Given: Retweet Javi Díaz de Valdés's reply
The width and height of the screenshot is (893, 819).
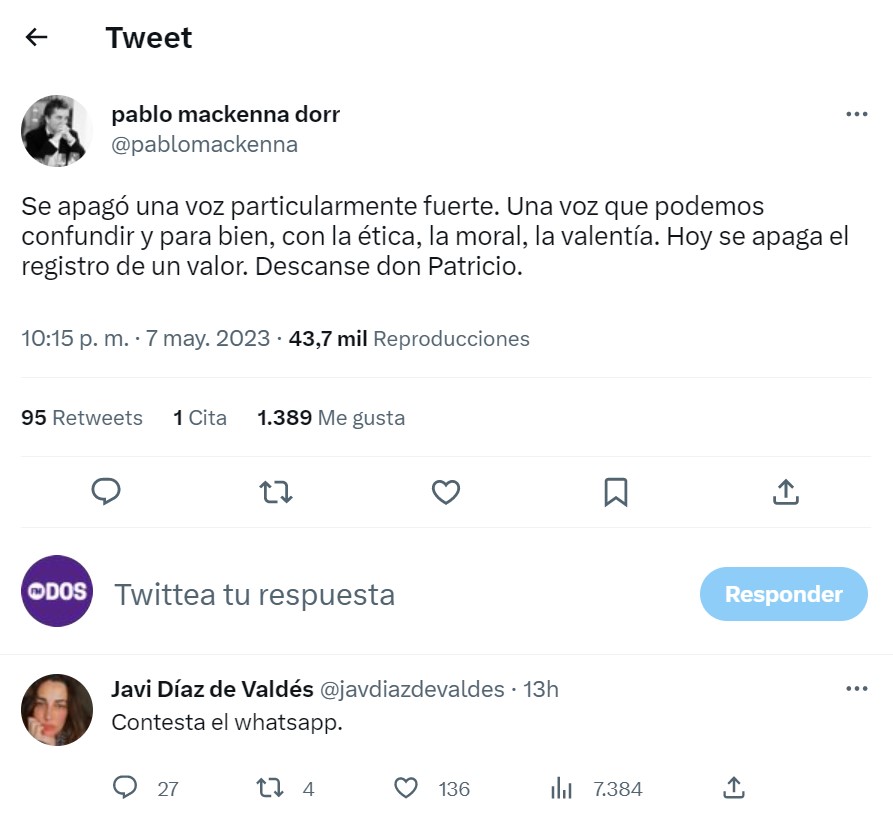Looking at the screenshot, I should point(271,788).
